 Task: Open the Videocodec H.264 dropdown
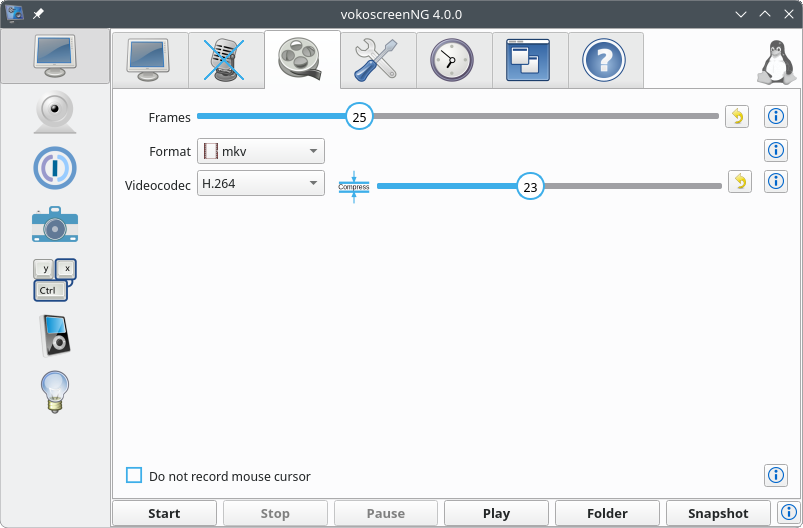pos(261,183)
